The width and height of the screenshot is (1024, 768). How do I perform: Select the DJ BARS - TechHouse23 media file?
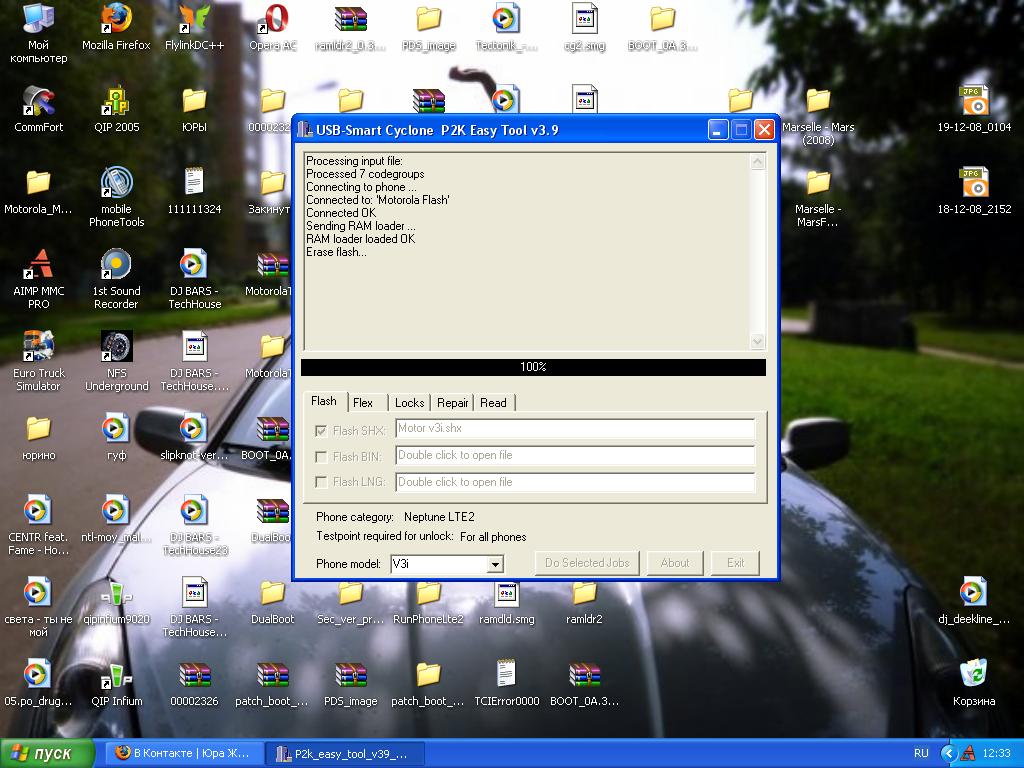click(195, 525)
